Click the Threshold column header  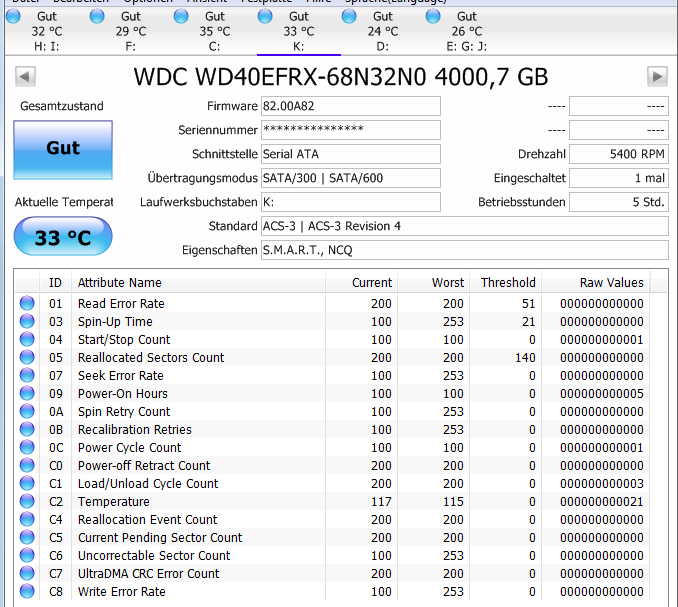pyautogui.click(x=505, y=283)
